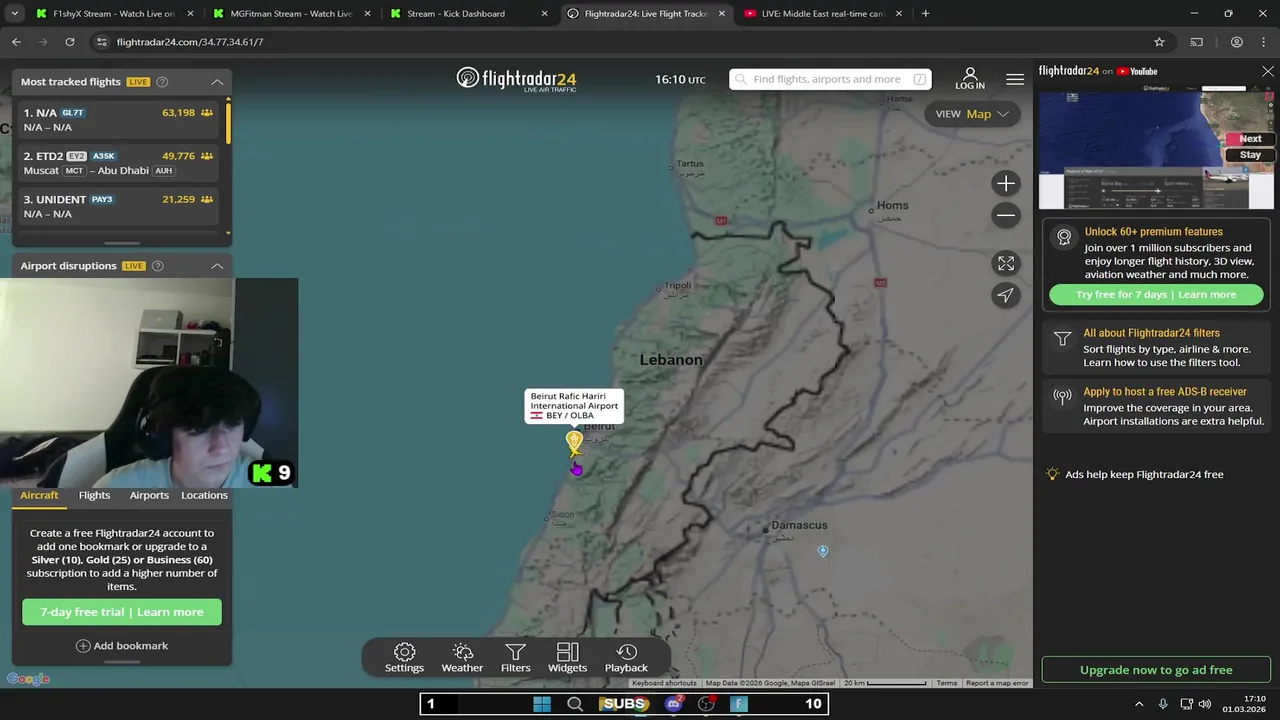Image resolution: width=1280 pixels, height=720 pixels.
Task: Open the help icon beside Airport disruptions
Action: pyautogui.click(x=157, y=266)
